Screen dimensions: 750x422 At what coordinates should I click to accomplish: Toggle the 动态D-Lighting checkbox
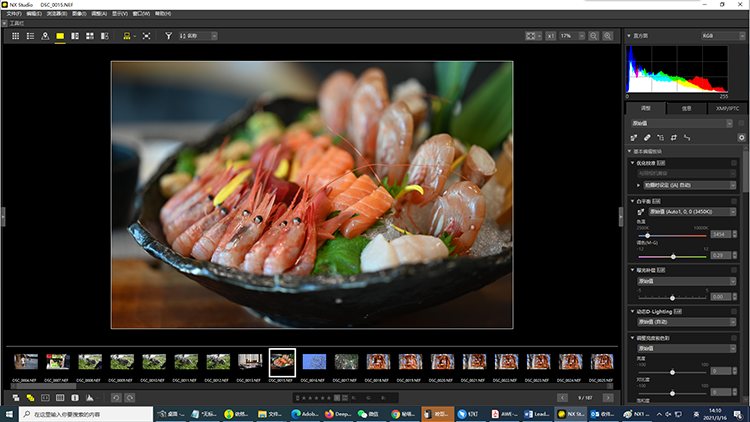pos(734,312)
